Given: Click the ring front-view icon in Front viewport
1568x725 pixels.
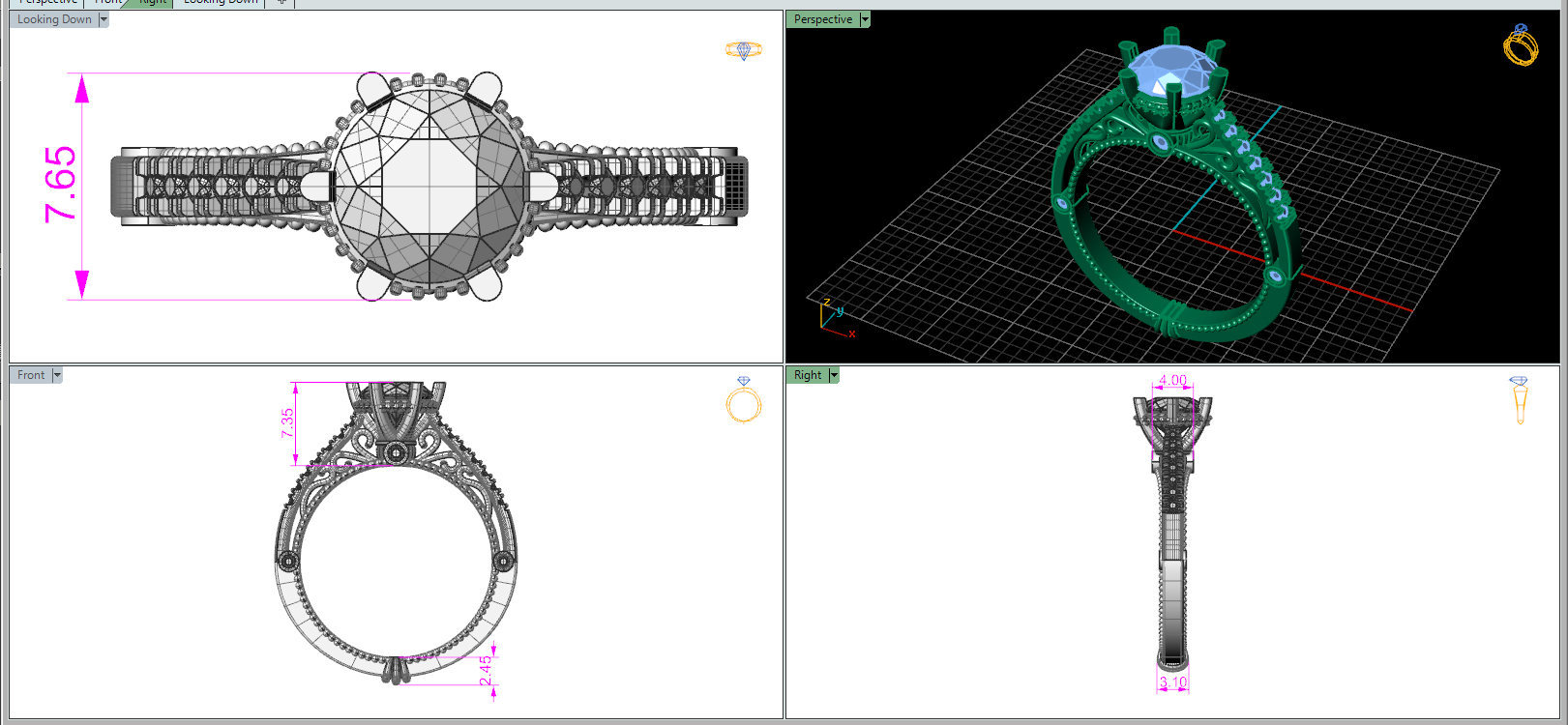Looking at the screenshot, I should click(744, 400).
